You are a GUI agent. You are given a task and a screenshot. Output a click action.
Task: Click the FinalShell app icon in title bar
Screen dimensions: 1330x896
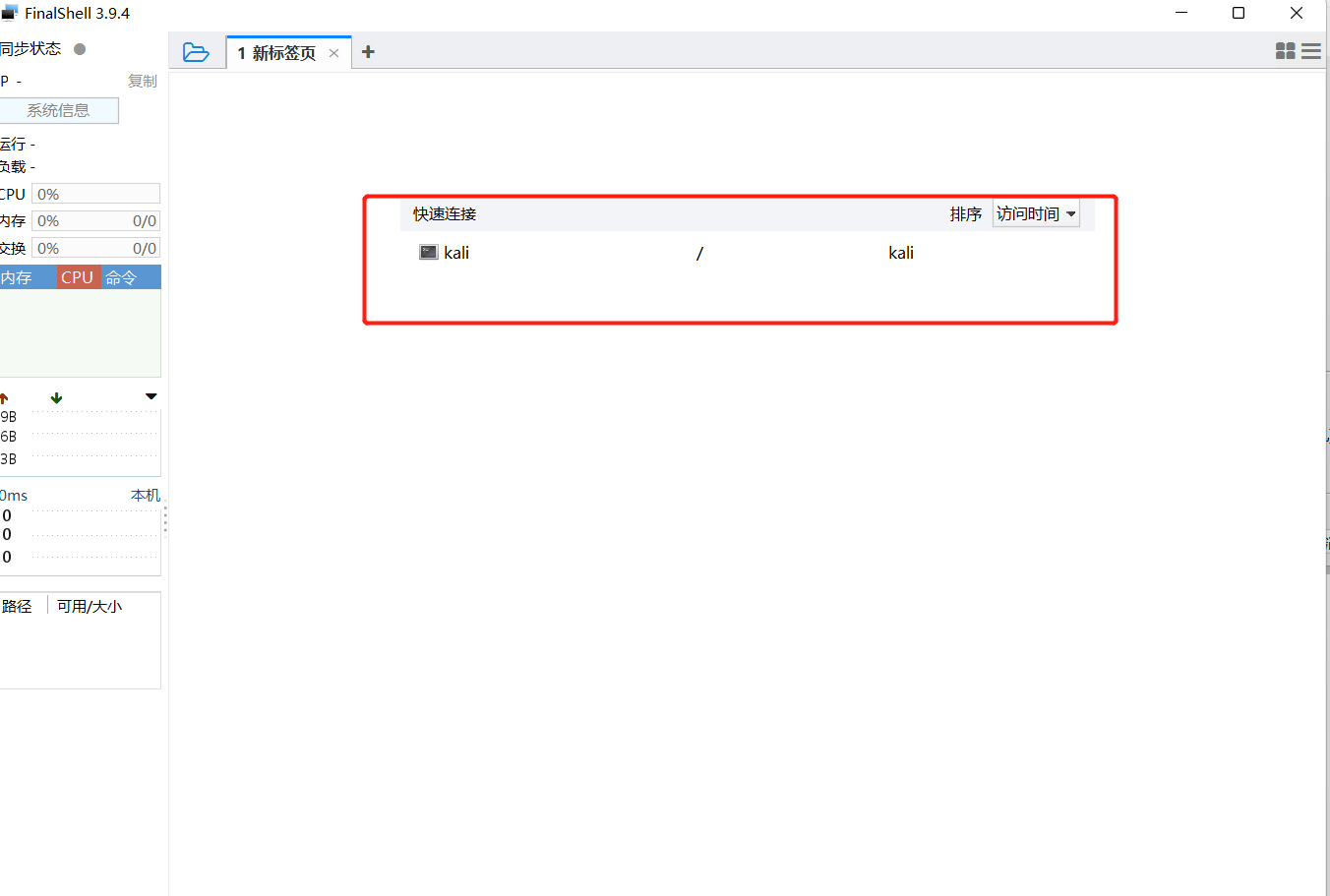click(x=10, y=13)
